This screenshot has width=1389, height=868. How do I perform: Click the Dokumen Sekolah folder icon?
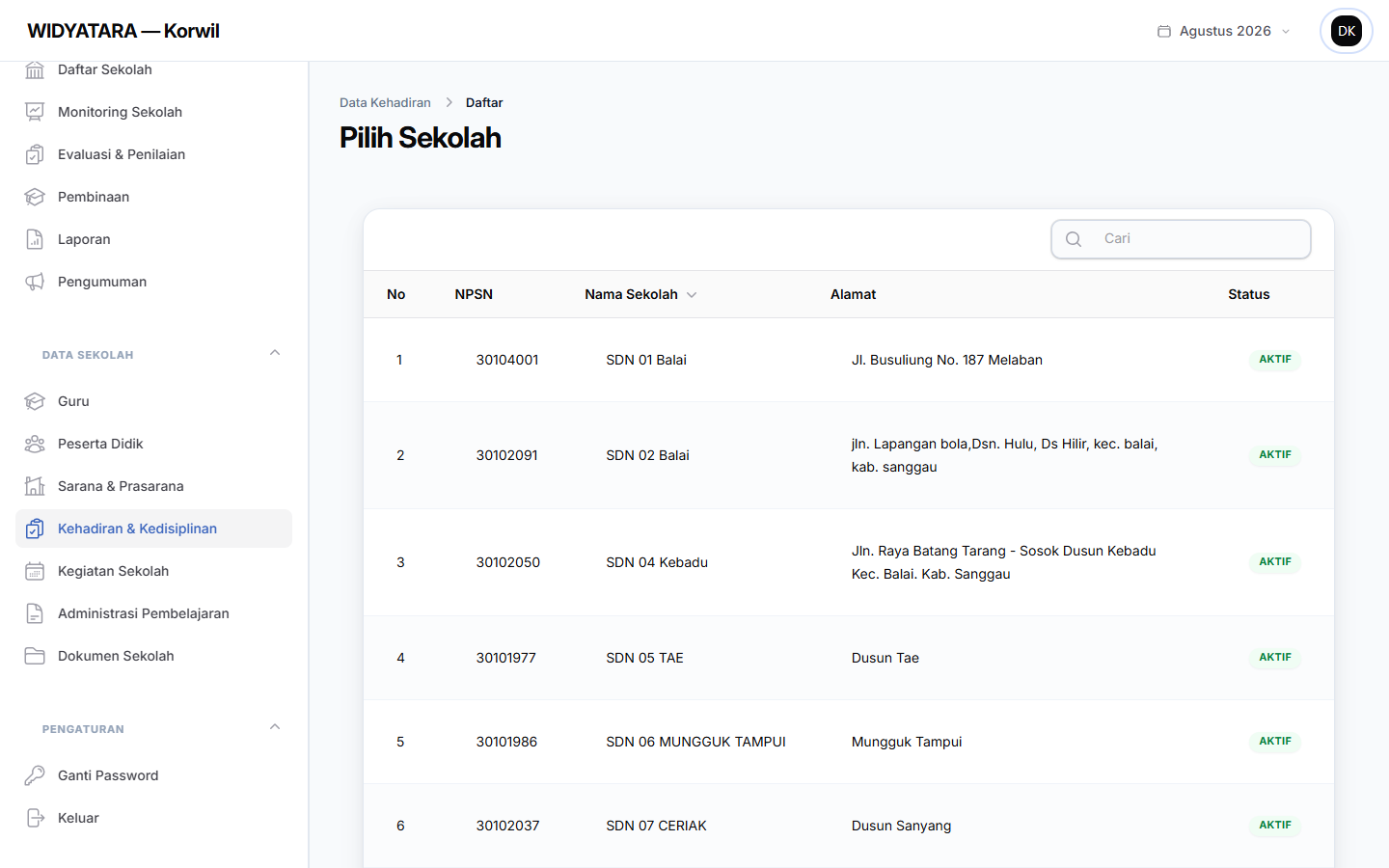pos(35,656)
